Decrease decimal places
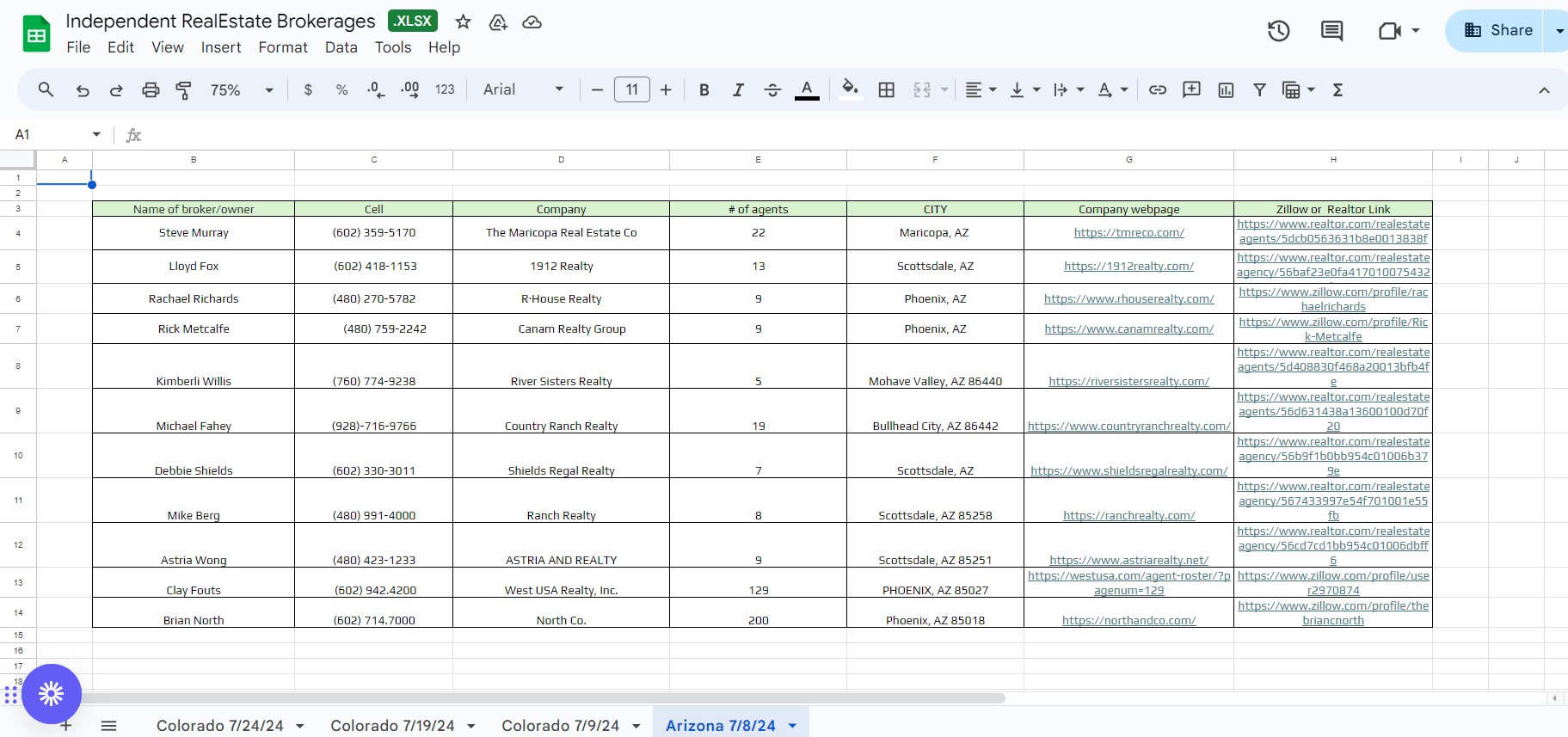This screenshot has height=737, width=1568. click(x=376, y=89)
